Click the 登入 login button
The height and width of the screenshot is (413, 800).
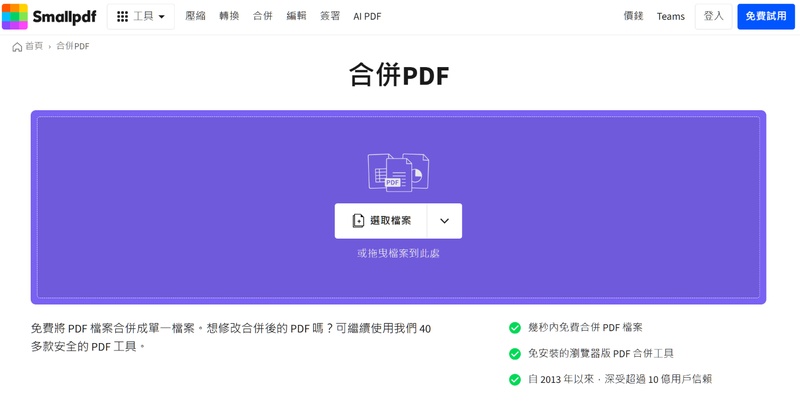point(713,16)
